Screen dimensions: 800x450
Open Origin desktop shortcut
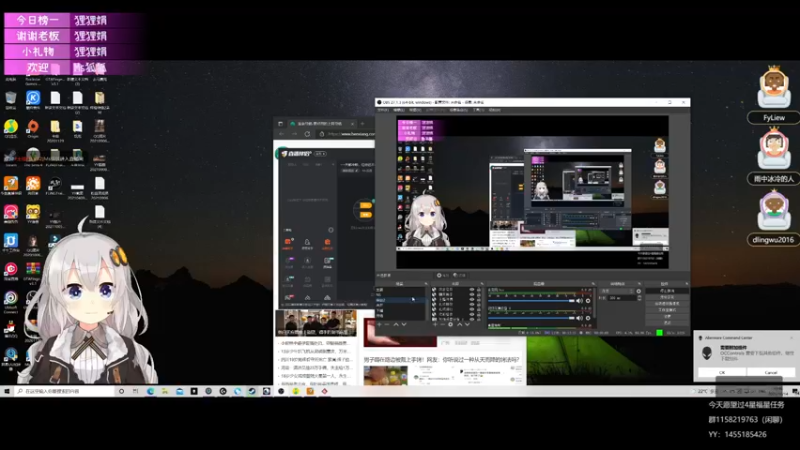click(x=33, y=129)
